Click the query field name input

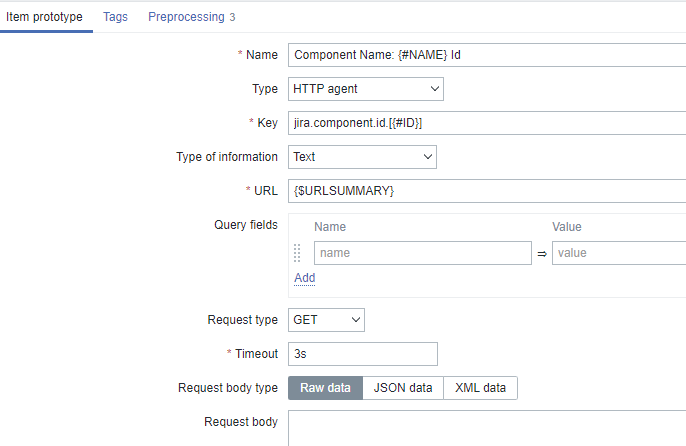(x=422, y=253)
